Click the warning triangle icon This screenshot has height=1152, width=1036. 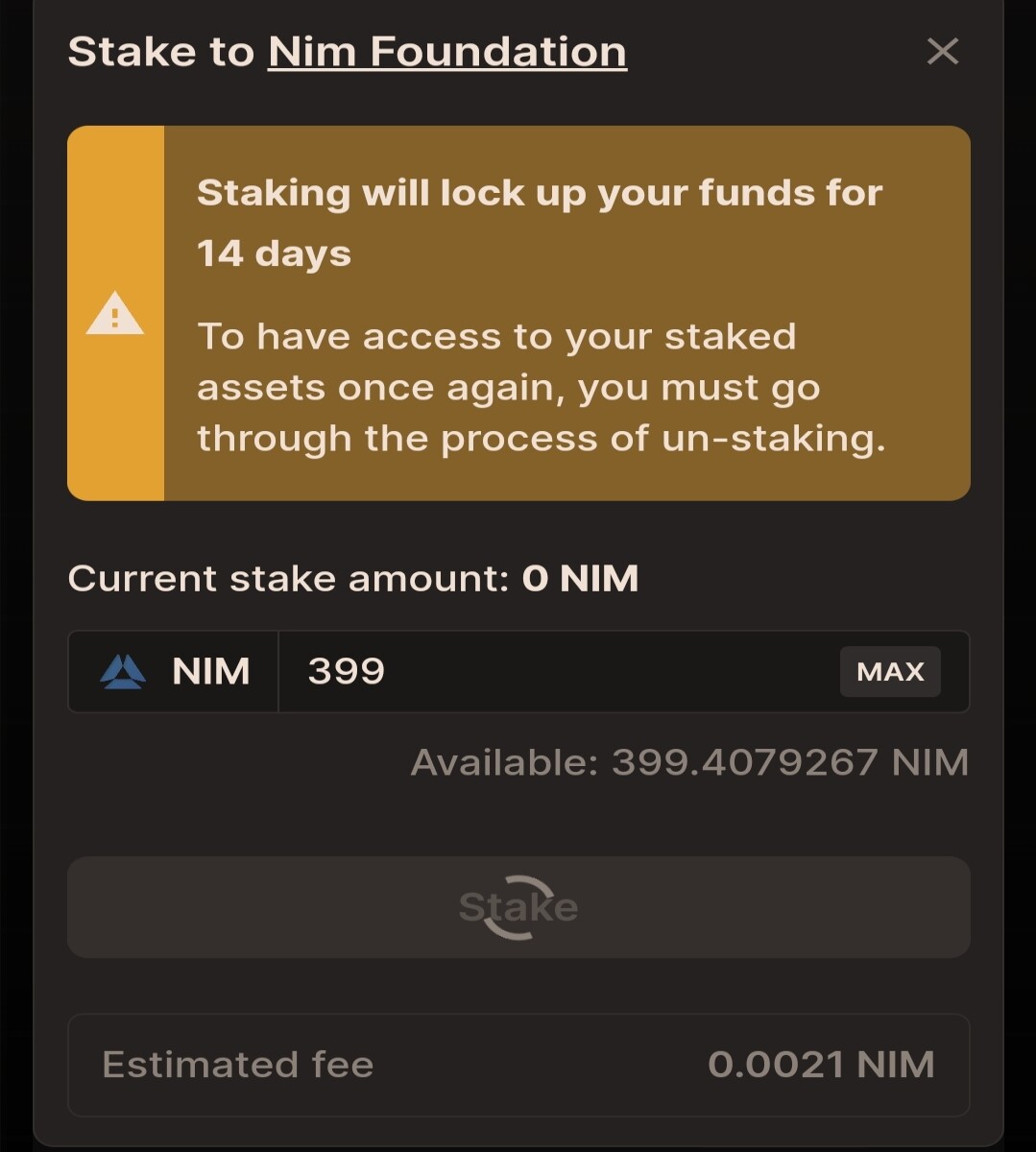click(115, 313)
